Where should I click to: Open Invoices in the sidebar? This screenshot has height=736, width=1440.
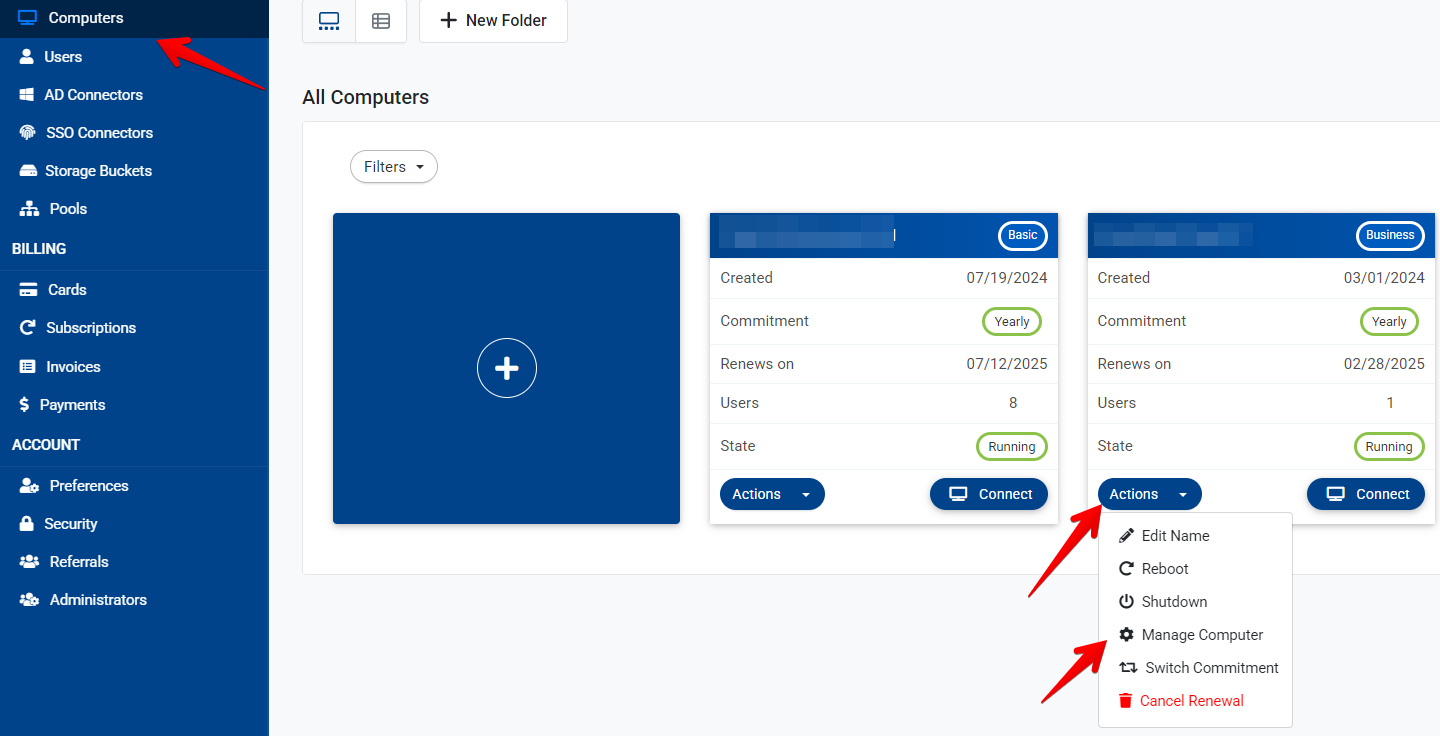[x=73, y=367]
